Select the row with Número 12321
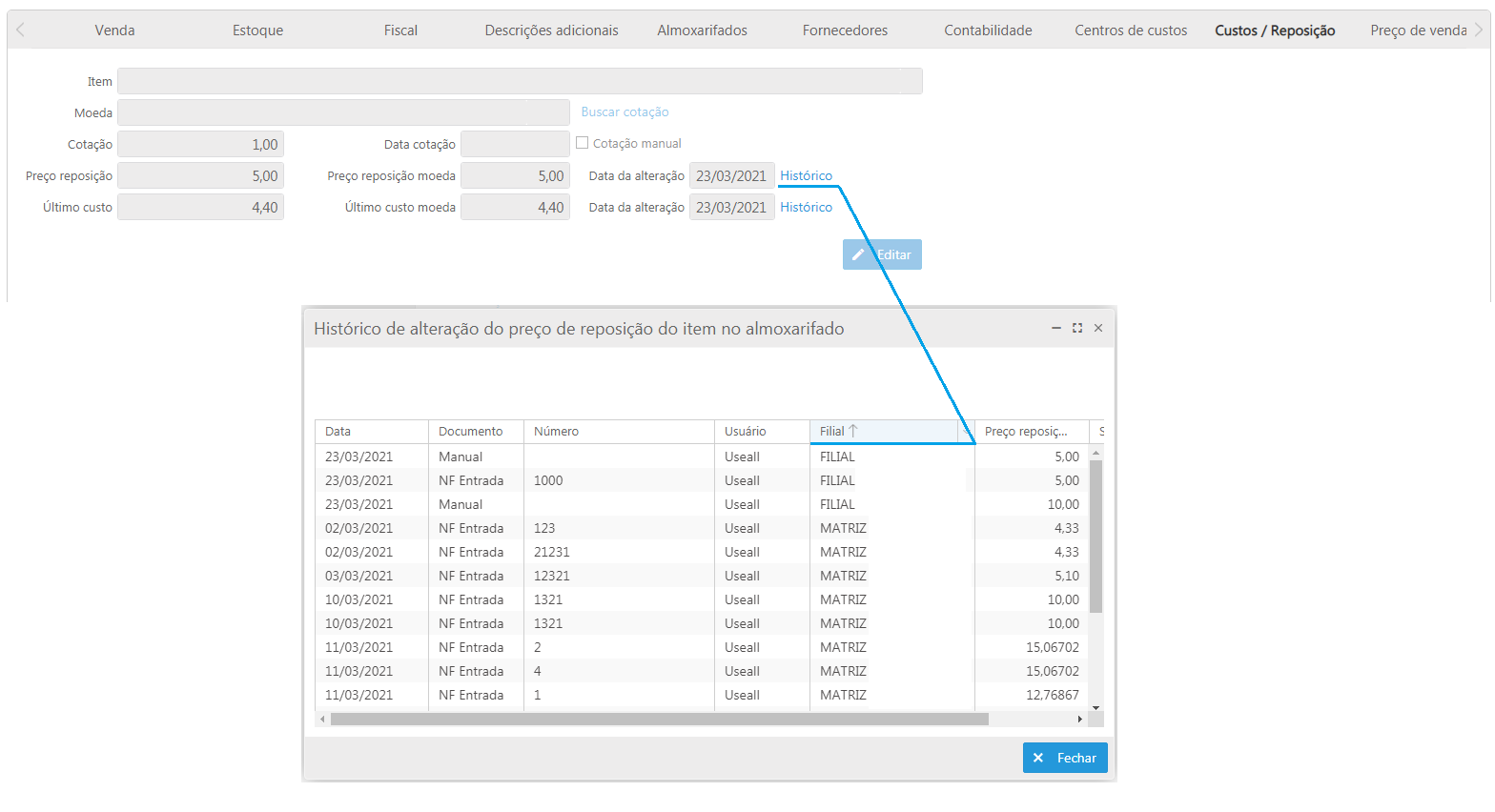Screen dimensions: 1495x812 [702, 576]
